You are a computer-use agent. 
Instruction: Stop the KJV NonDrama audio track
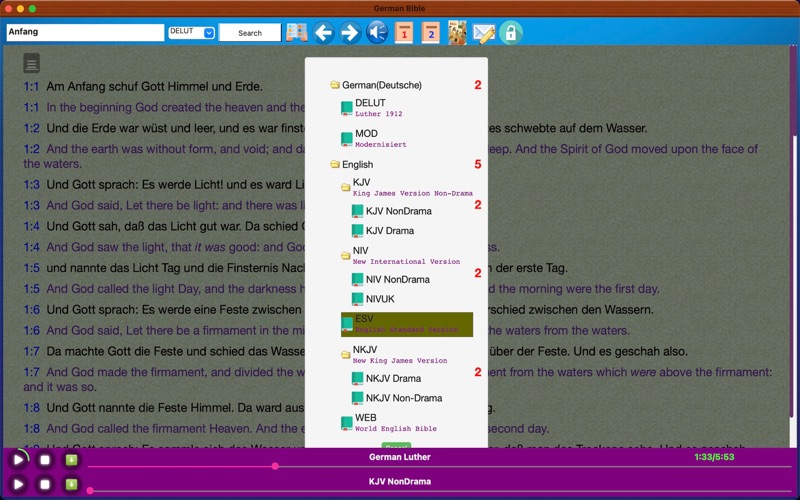coord(45,484)
